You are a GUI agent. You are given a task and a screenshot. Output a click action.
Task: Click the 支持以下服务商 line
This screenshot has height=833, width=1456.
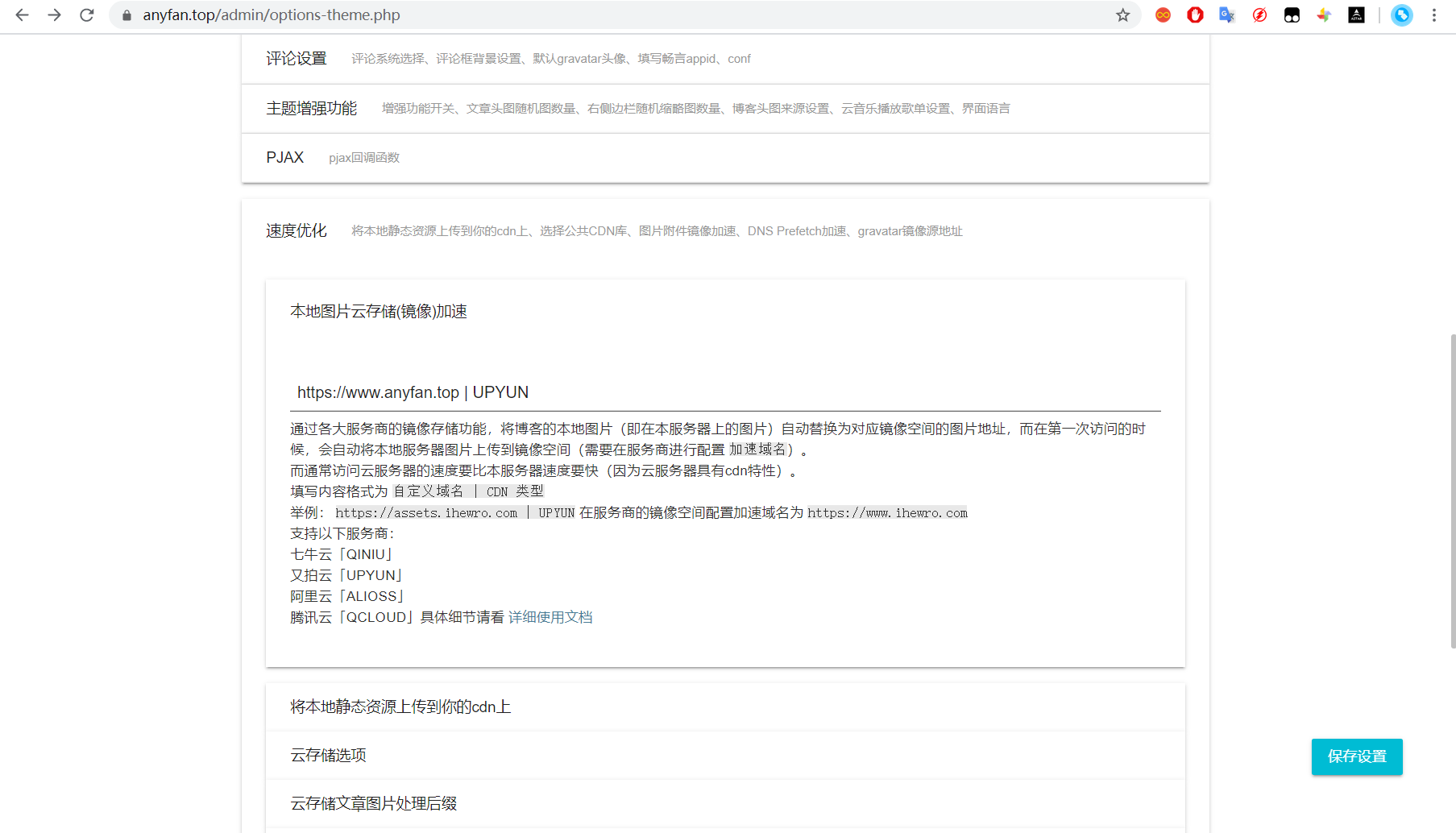pyautogui.click(x=342, y=533)
